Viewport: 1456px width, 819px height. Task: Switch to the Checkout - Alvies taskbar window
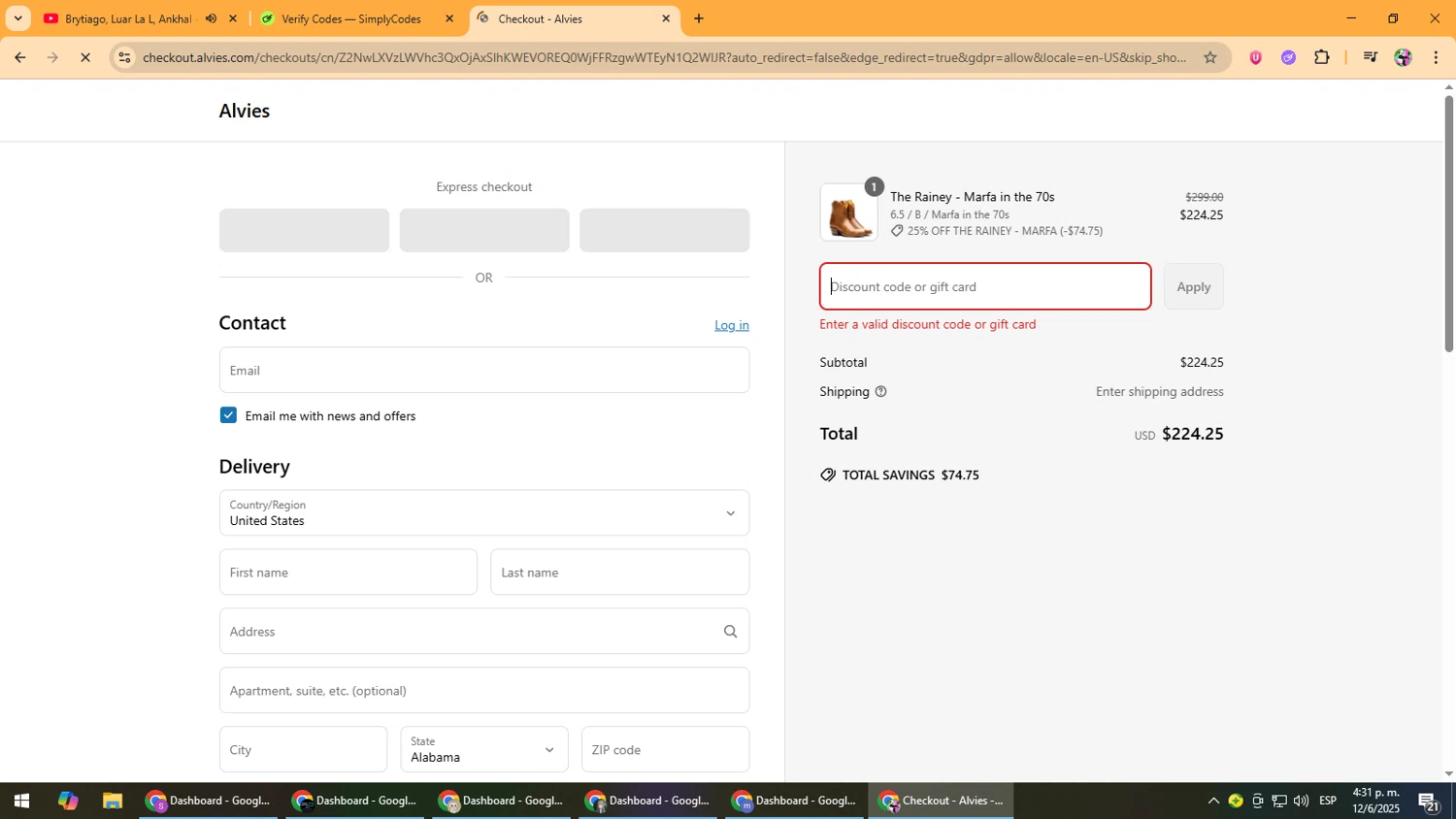pos(942,801)
